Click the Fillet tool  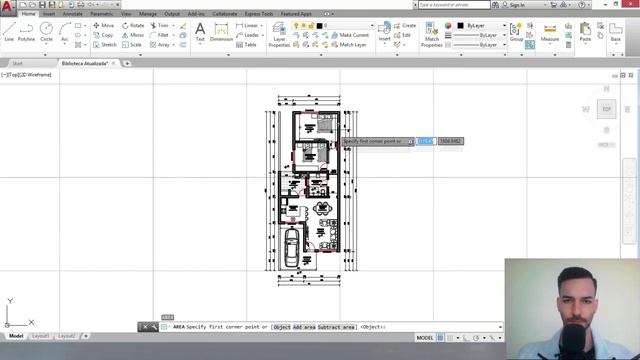pos(159,35)
